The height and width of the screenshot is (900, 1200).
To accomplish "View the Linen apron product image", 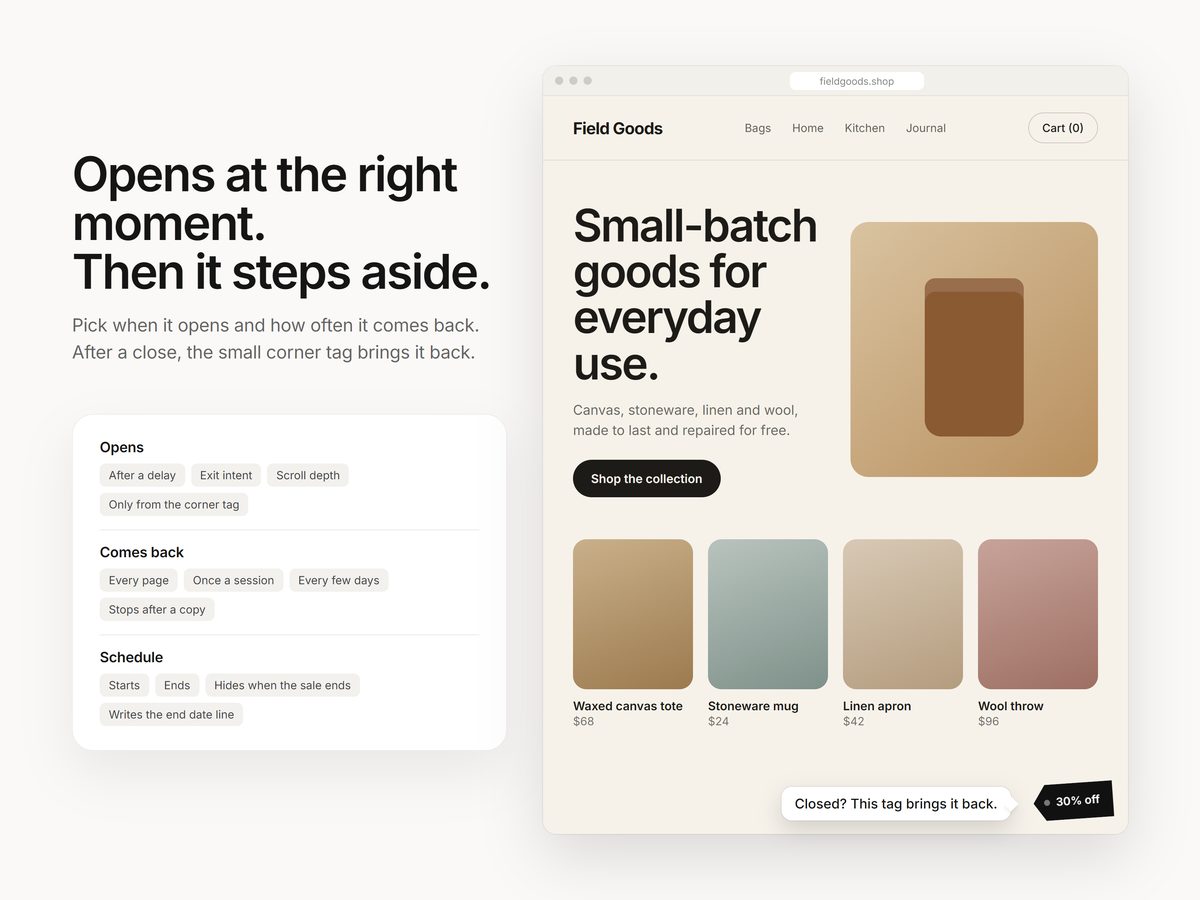I will (x=903, y=614).
